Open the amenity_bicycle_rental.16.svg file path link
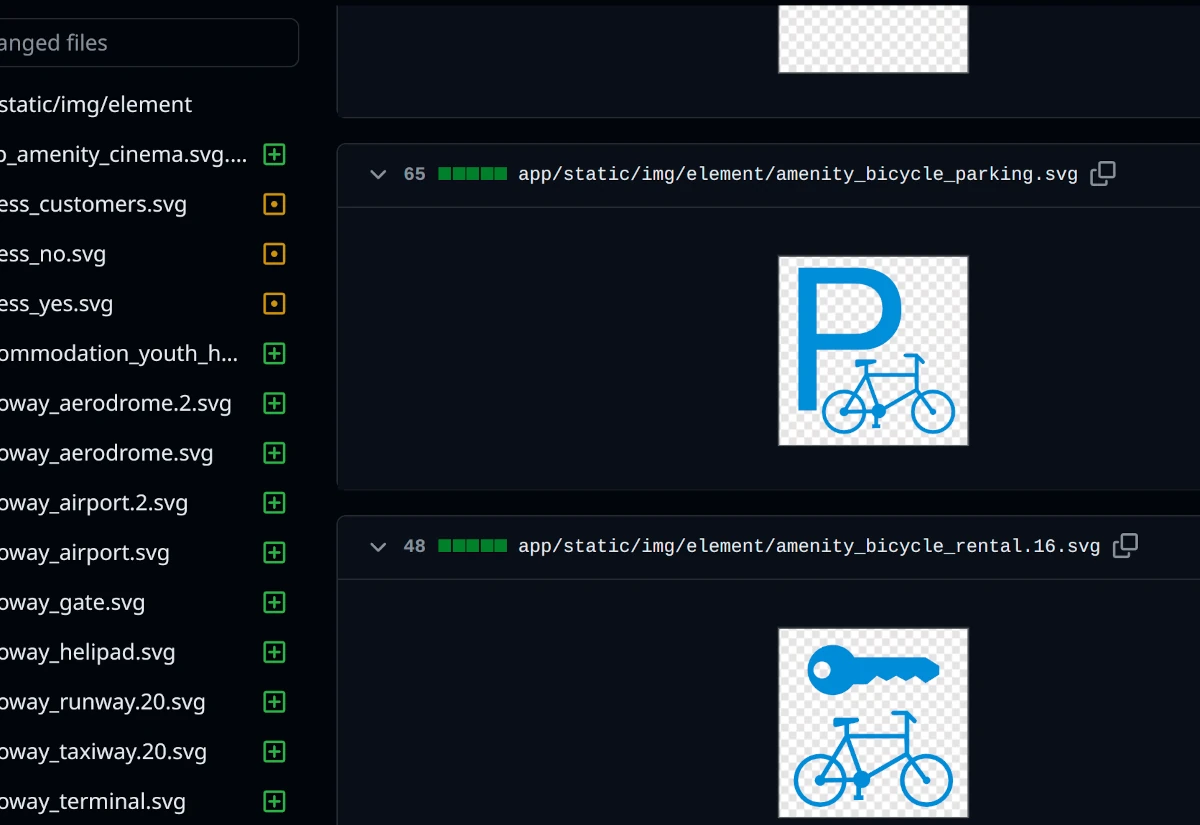This screenshot has height=825, width=1200. point(808,547)
